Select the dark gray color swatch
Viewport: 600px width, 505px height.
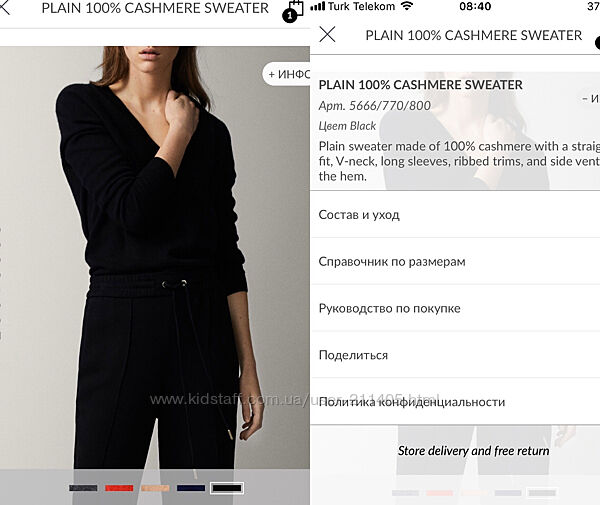[83, 488]
